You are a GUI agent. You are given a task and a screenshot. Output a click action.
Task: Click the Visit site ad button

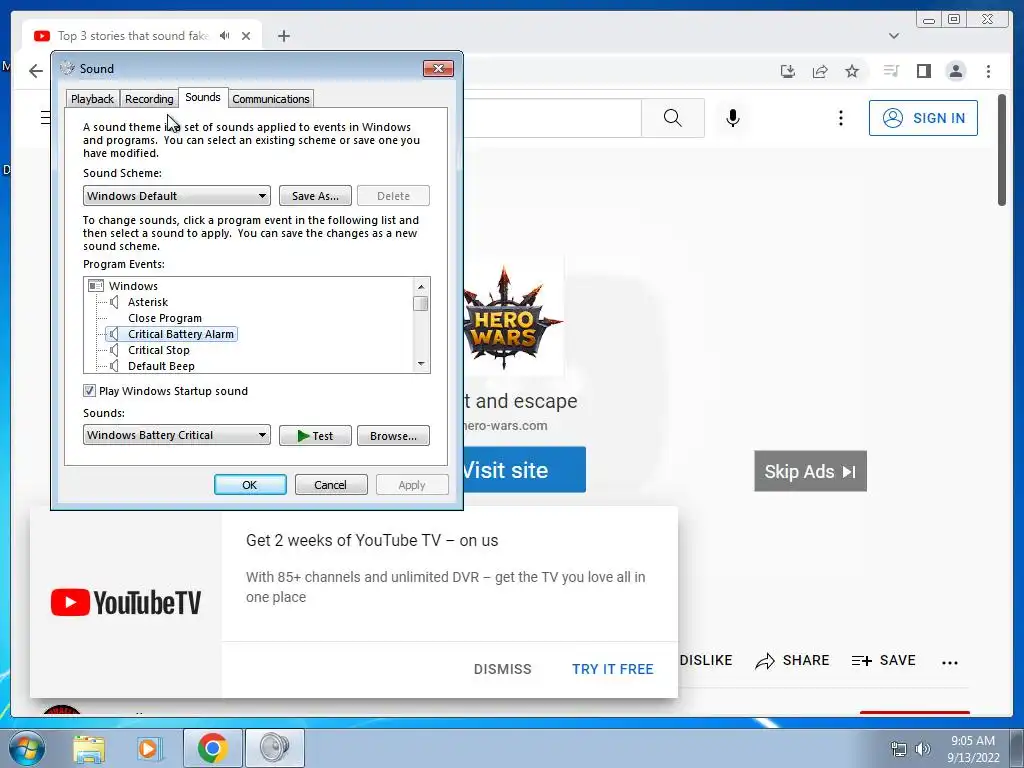pos(524,470)
